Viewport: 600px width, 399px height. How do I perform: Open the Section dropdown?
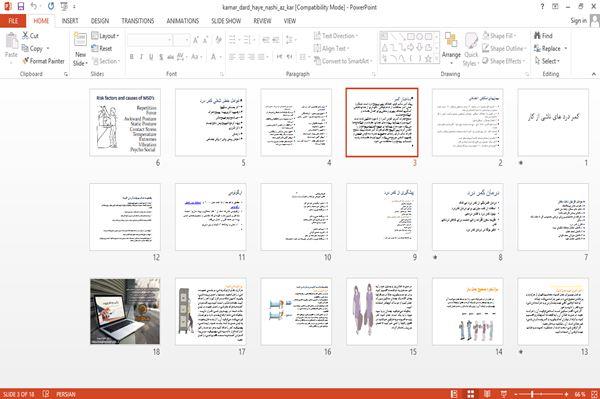105,61
